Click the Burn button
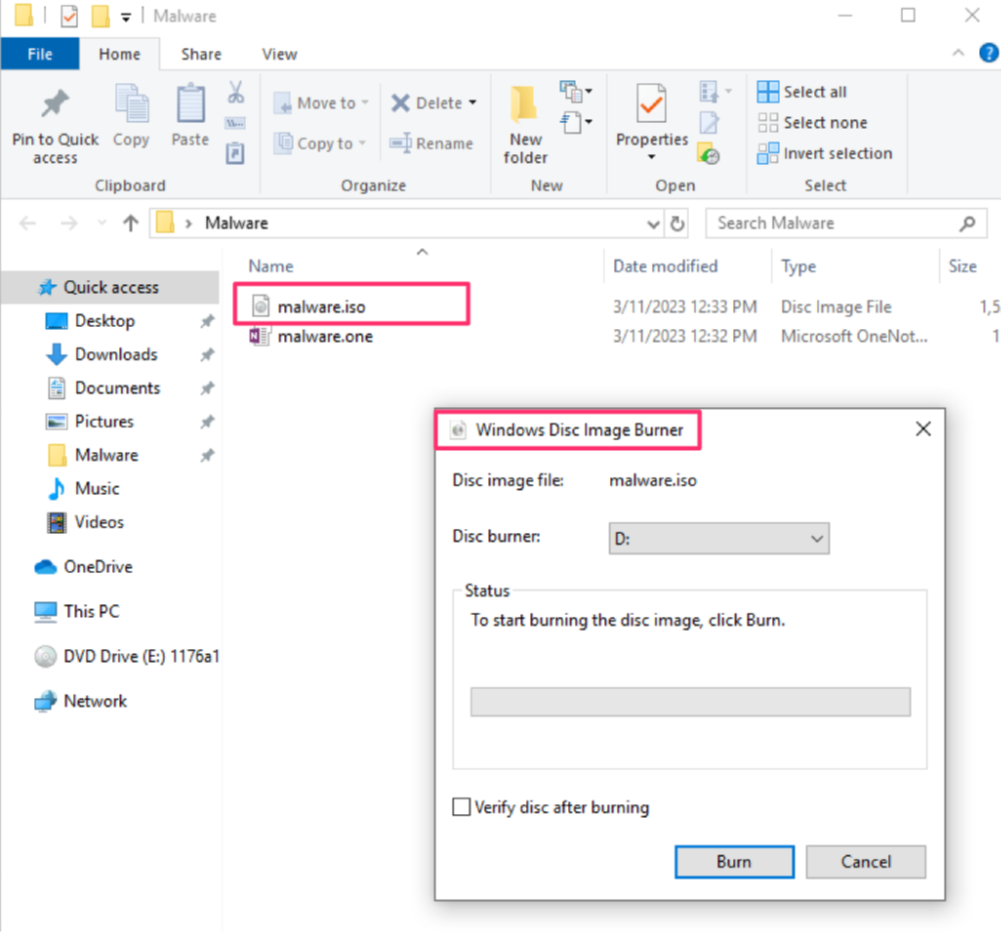Screen dimensions: 1001x933 point(734,861)
